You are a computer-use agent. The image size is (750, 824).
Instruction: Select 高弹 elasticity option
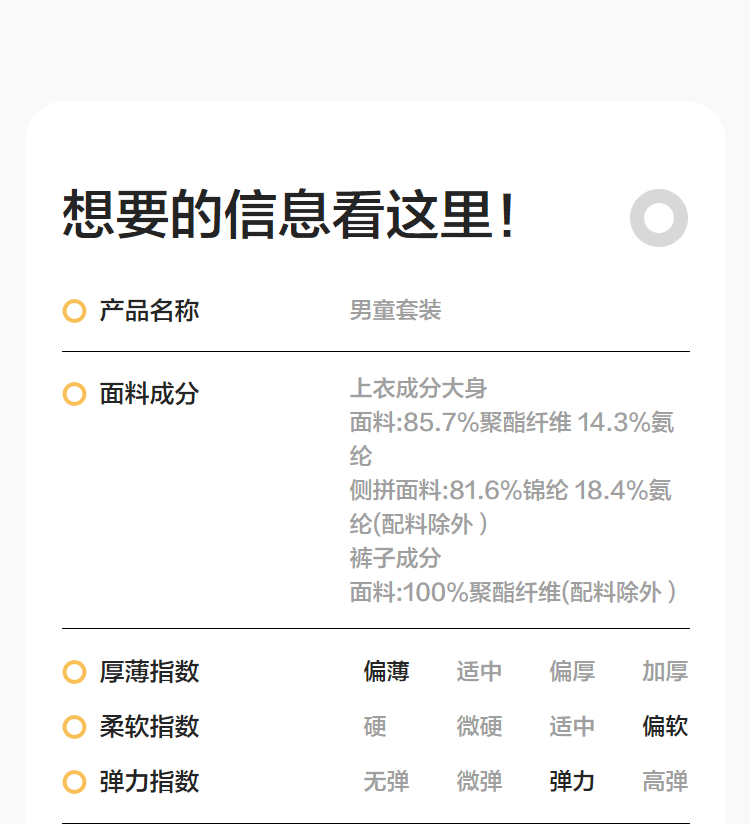point(665,782)
